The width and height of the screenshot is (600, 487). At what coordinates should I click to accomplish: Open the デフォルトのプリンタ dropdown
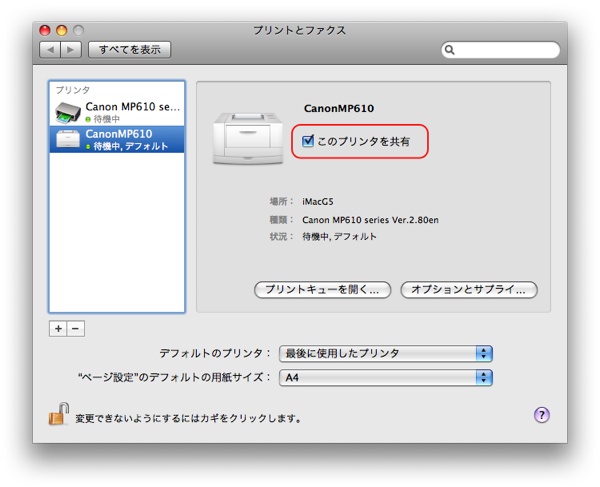pos(386,353)
